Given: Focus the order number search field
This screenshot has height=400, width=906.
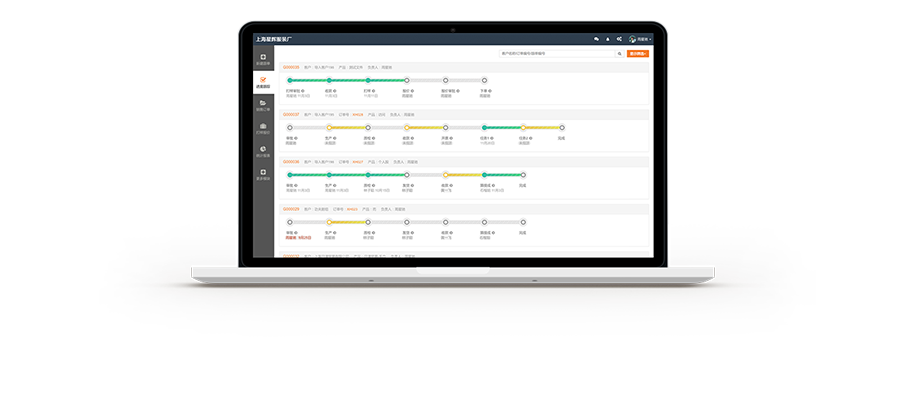Looking at the screenshot, I should point(557,54).
